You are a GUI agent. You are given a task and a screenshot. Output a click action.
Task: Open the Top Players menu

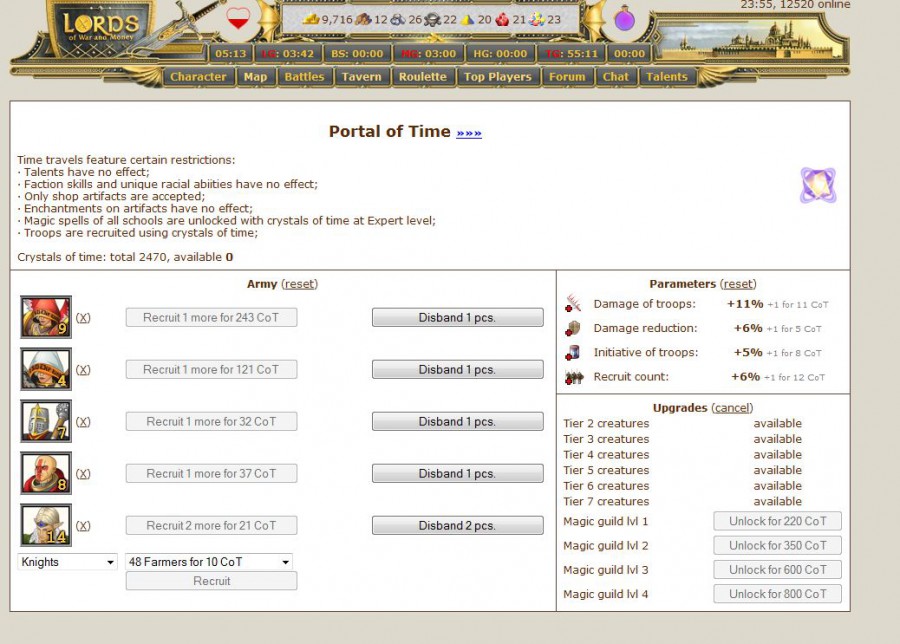pos(495,76)
